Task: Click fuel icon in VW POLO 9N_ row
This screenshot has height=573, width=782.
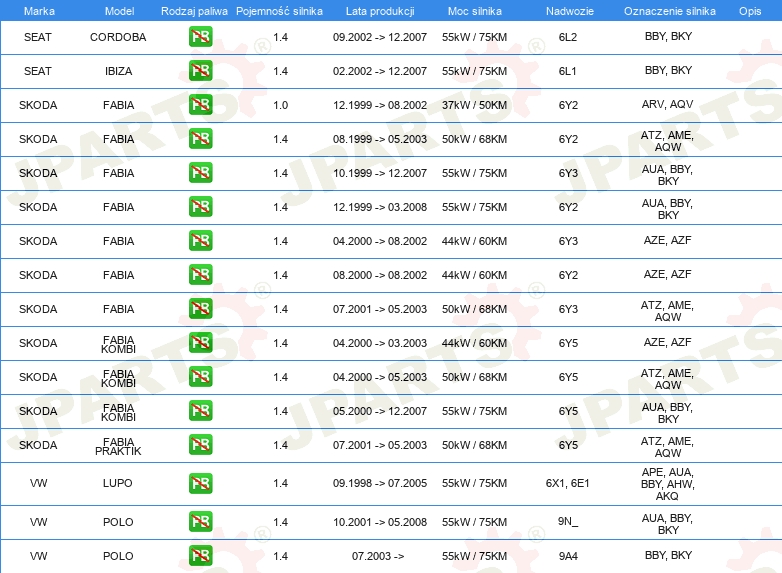Action: pos(200,522)
